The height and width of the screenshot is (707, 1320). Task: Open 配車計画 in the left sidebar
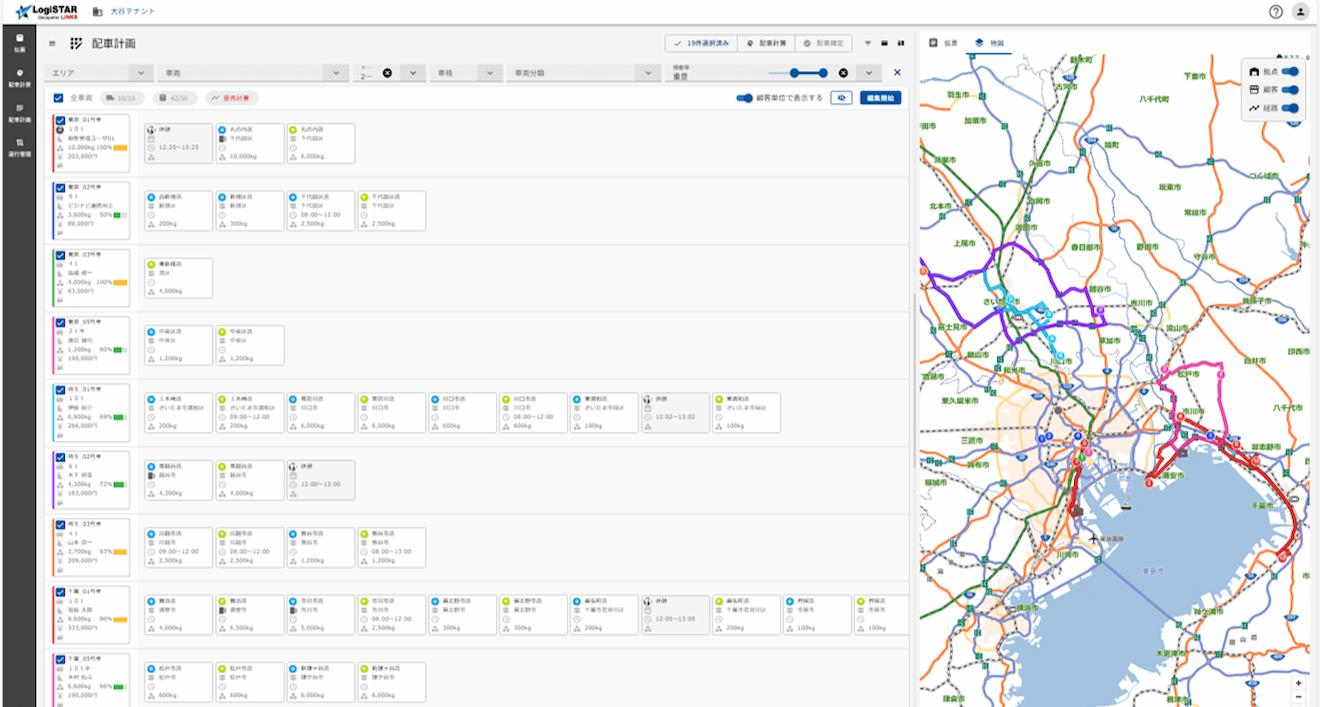(20, 113)
